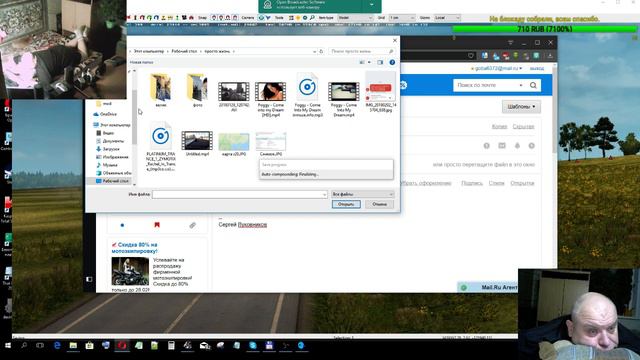This screenshot has height=360, width=640.
Task: Open the 'Шаблоны' templates dropdown
Action: click(521, 107)
